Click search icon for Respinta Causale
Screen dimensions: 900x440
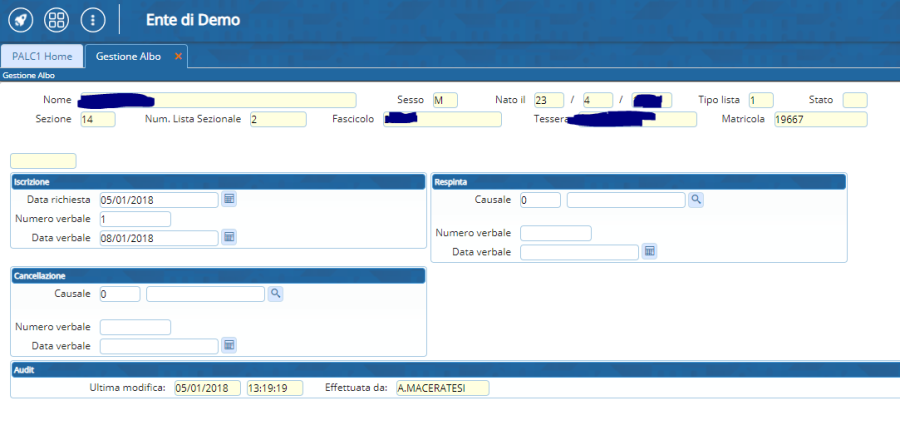pyautogui.click(x=696, y=199)
